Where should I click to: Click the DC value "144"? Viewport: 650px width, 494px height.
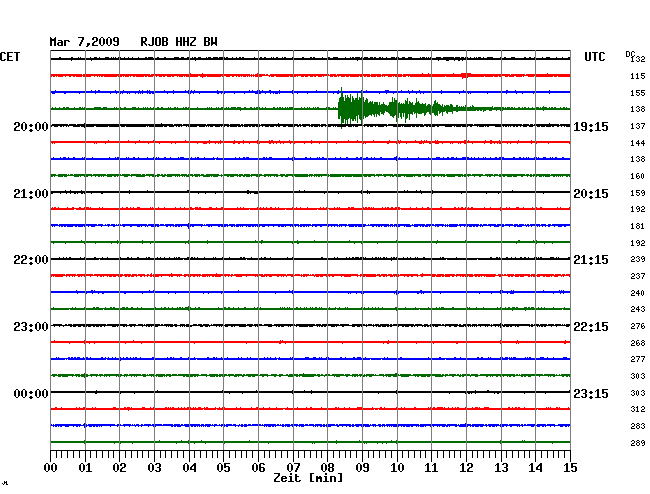point(638,143)
